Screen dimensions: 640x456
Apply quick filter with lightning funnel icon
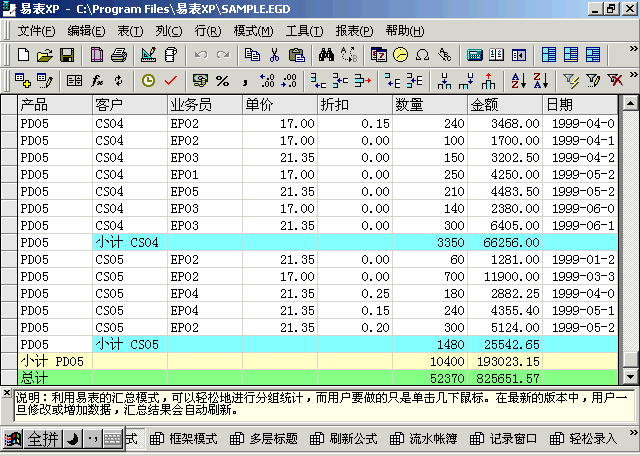pyautogui.click(x=571, y=80)
